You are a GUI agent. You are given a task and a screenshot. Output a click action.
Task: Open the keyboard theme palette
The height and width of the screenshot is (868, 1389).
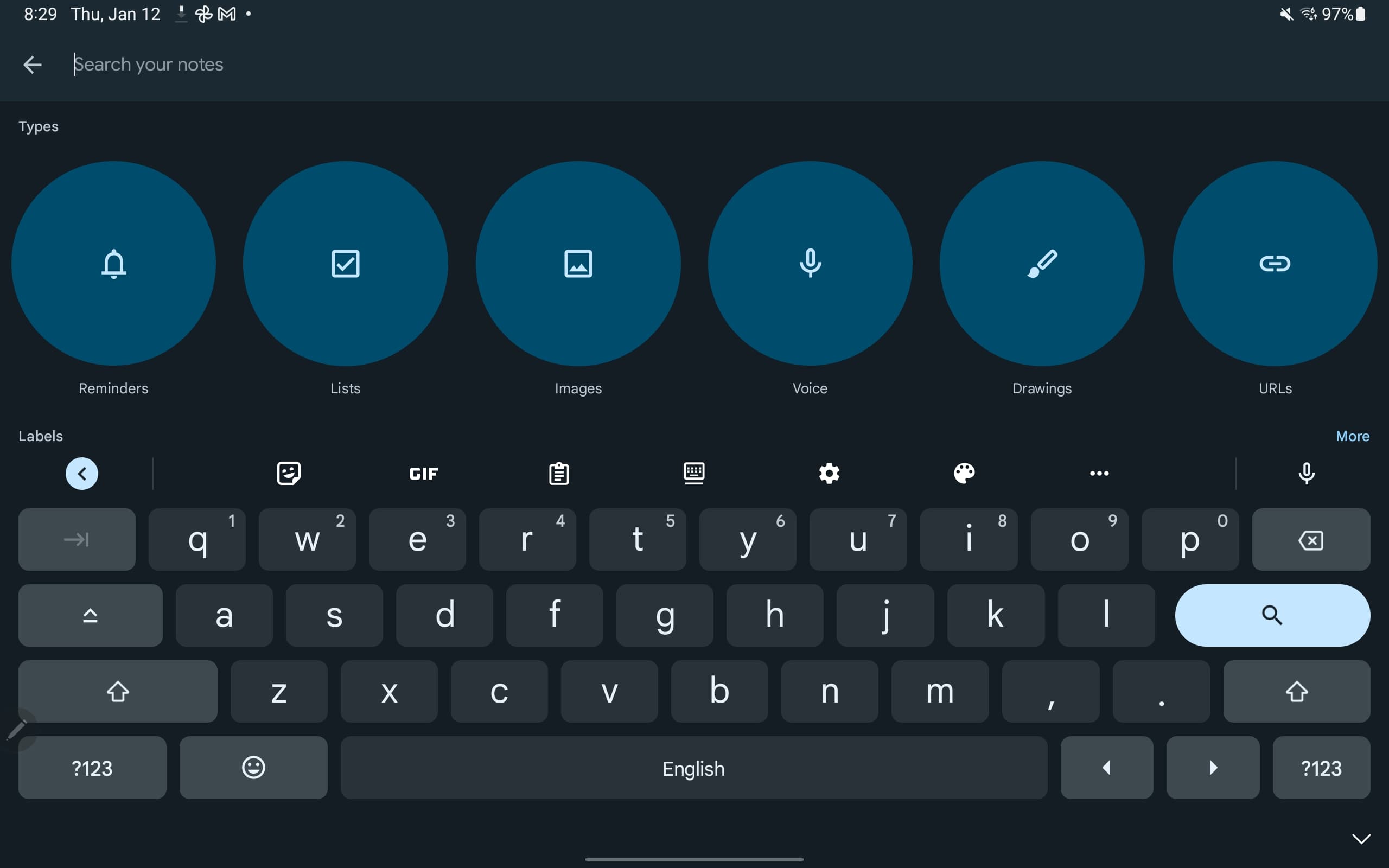(964, 474)
